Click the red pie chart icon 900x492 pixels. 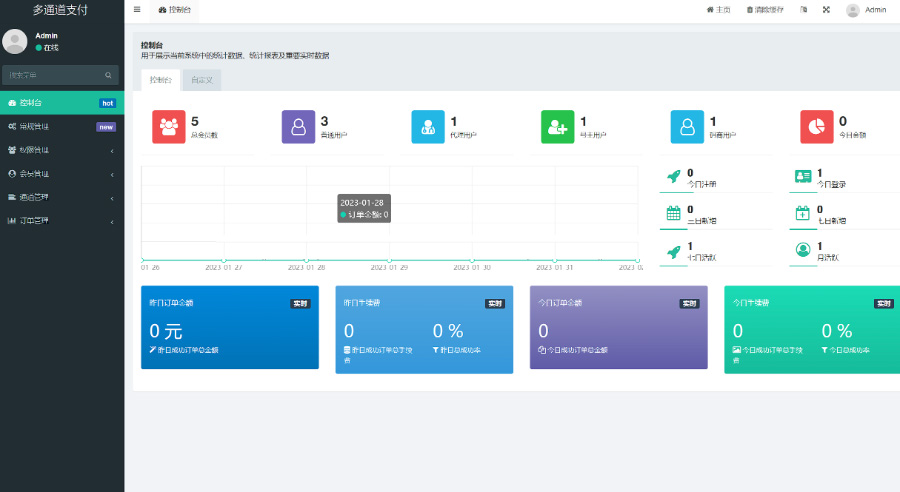(816, 127)
